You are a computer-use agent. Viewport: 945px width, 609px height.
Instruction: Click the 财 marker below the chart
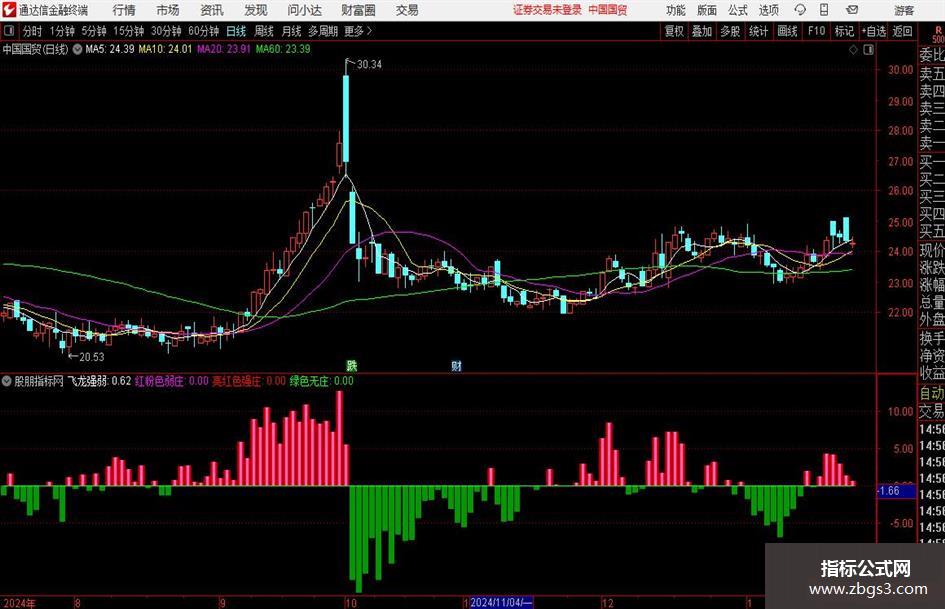click(456, 365)
